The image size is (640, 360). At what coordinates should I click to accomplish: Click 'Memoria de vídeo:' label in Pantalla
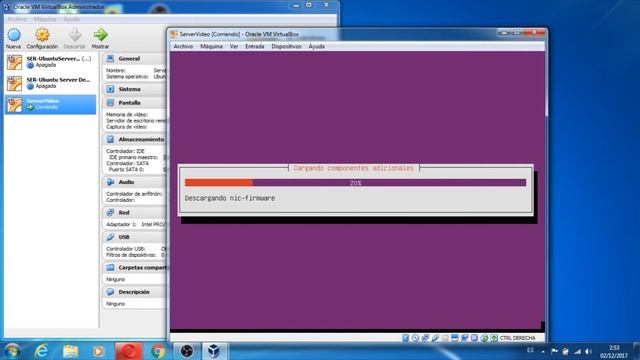(x=127, y=115)
